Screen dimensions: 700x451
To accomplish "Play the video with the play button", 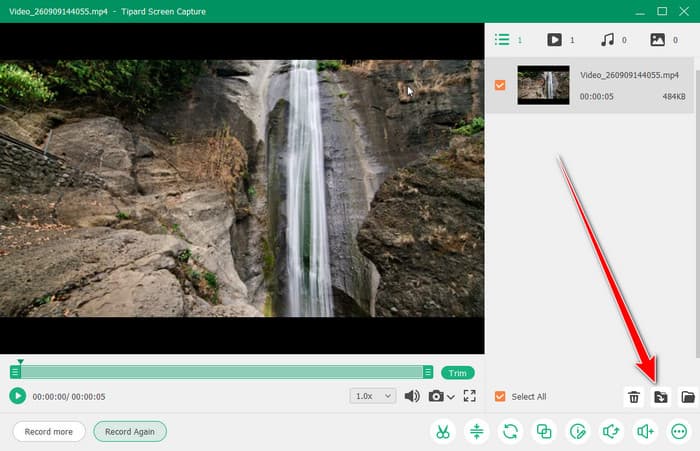I will [x=17, y=396].
